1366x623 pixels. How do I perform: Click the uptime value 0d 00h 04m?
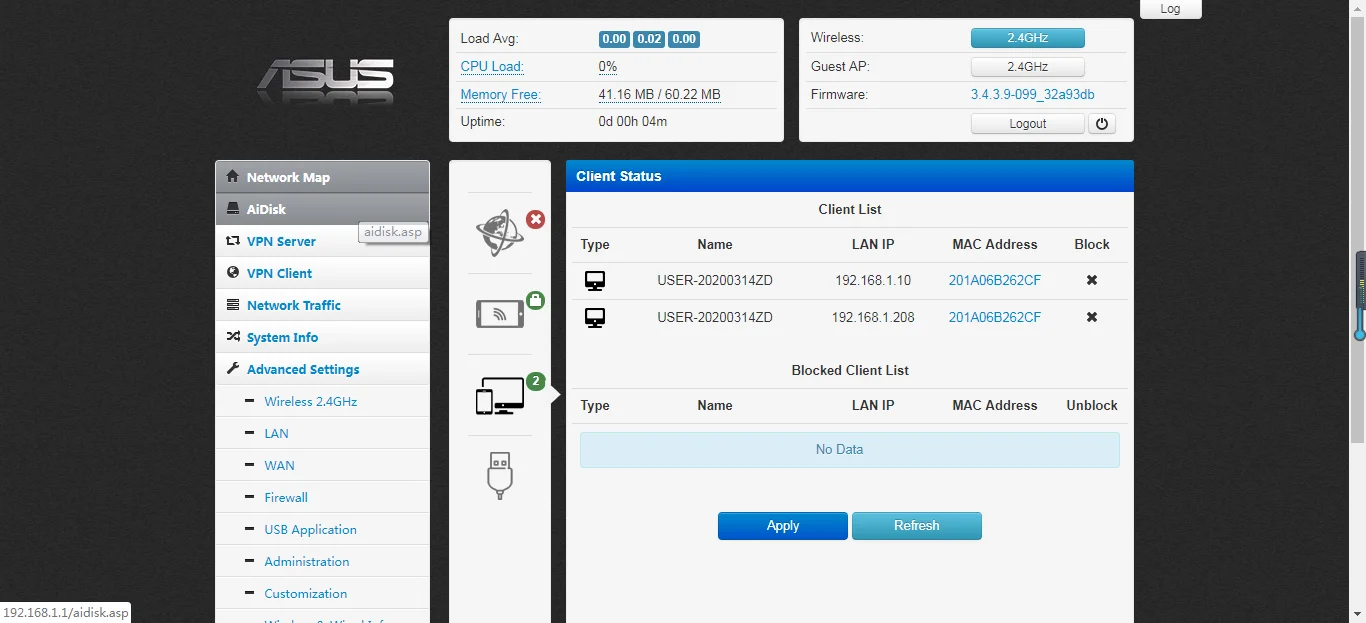pos(633,122)
